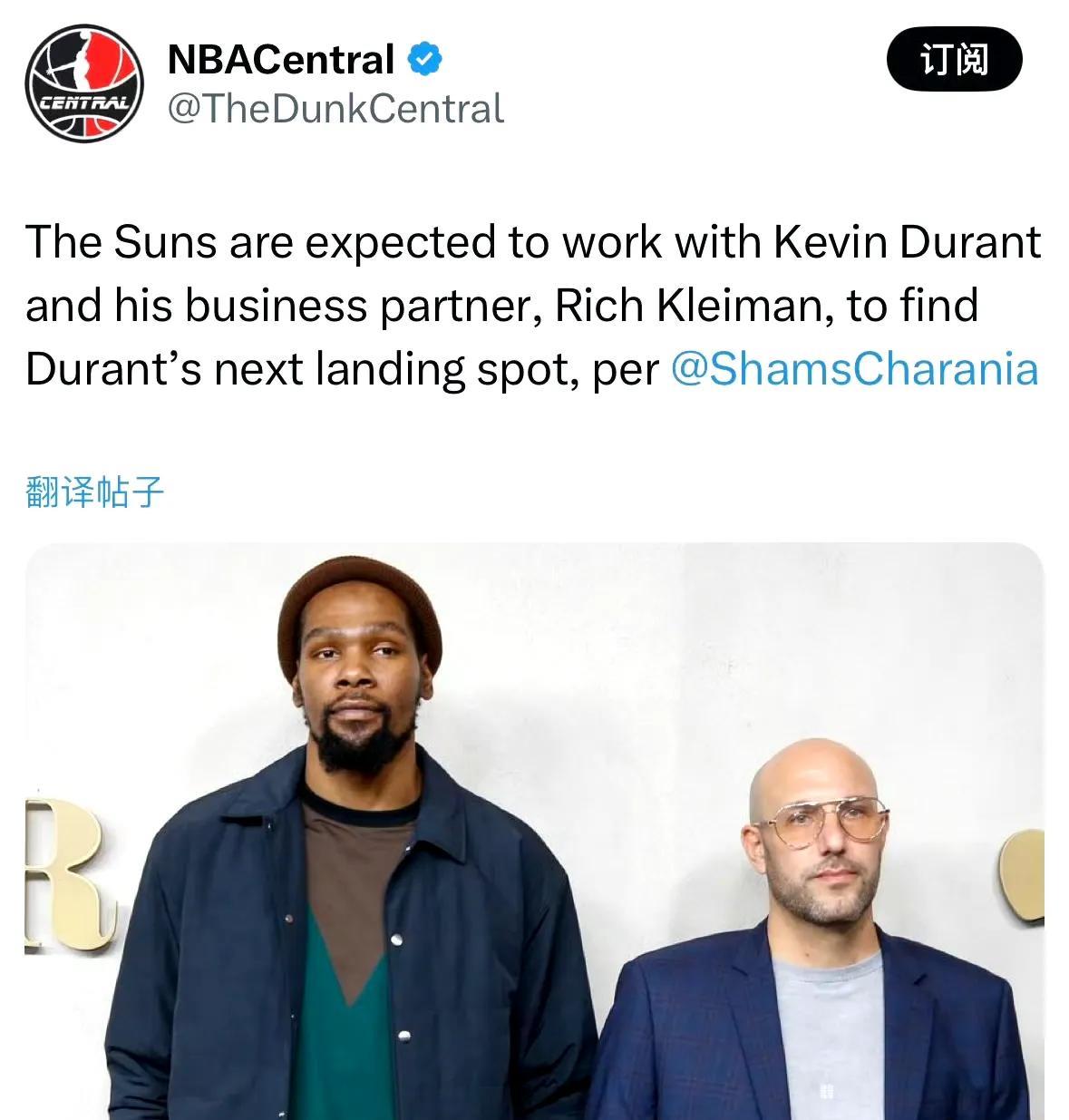The width and height of the screenshot is (1069, 1120).
Task: Open the NBACentral display name
Action: click(281, 60)
